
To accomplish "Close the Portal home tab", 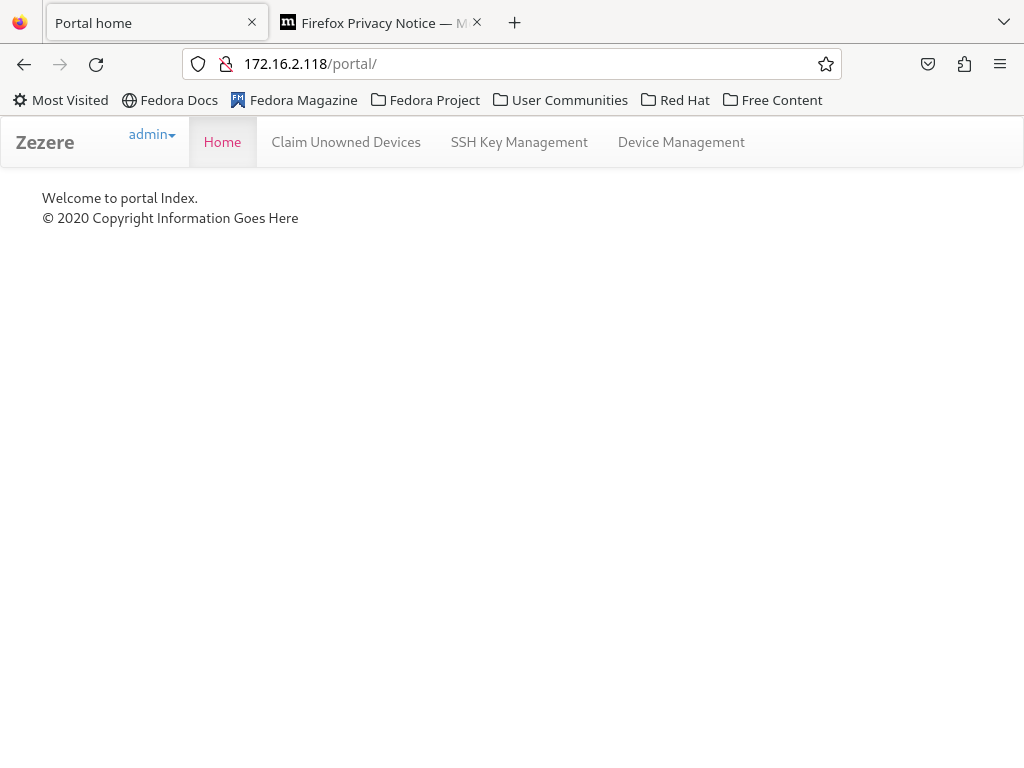I will click(252, 22).
